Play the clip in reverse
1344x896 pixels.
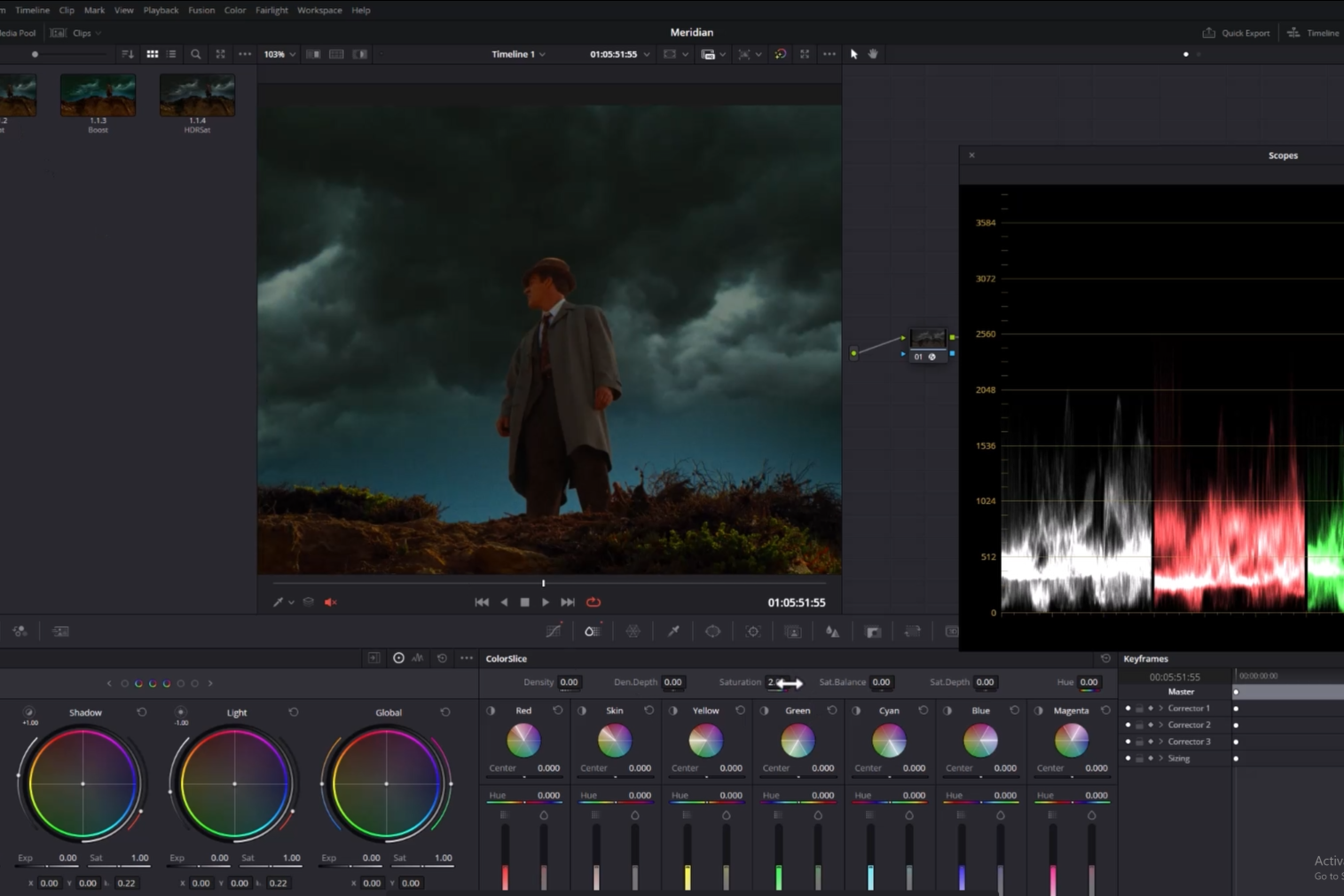click(504, 602)
